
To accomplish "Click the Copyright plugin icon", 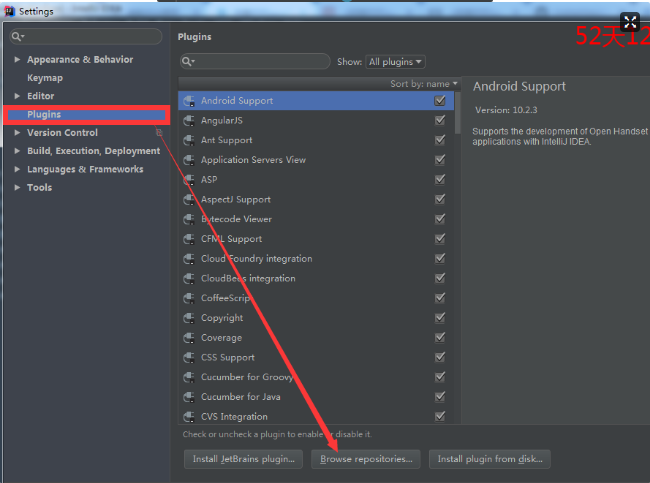I will 189,318.
